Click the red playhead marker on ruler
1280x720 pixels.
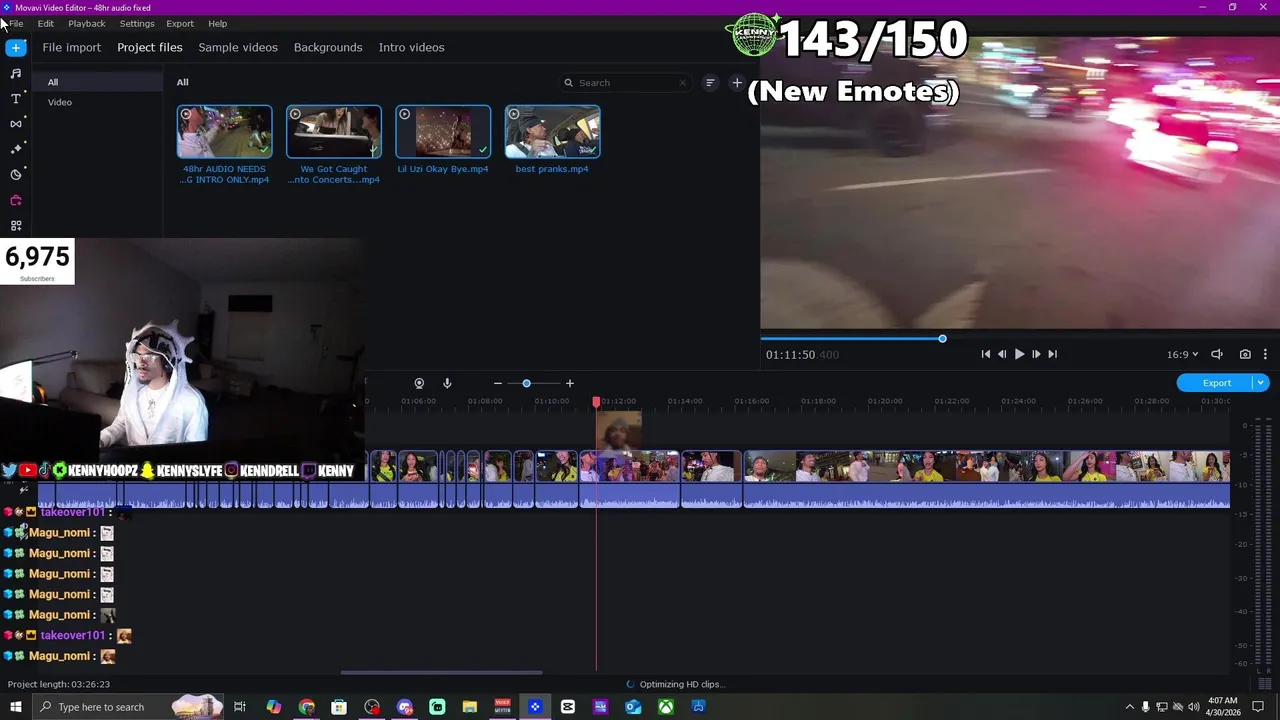pyautogui.click(x=596, y=402)
